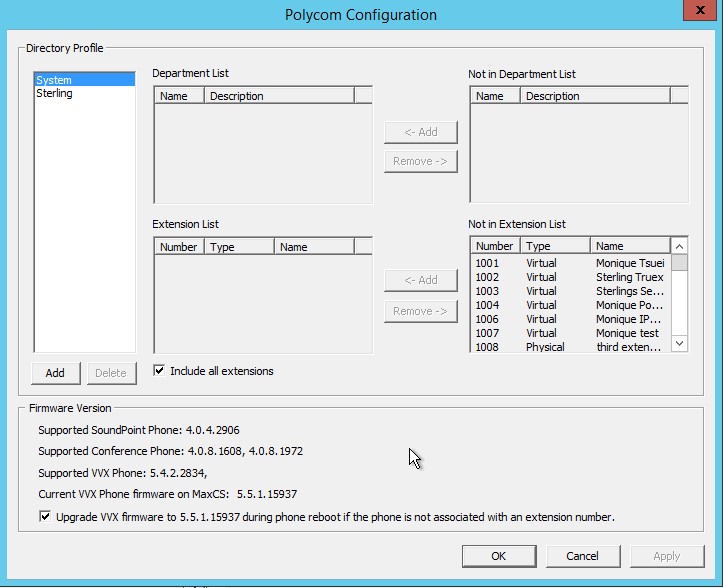Screen dimensions: 723x588
Task: Sort the Not in Extension List by its Number column
Action: pos(495,246)
